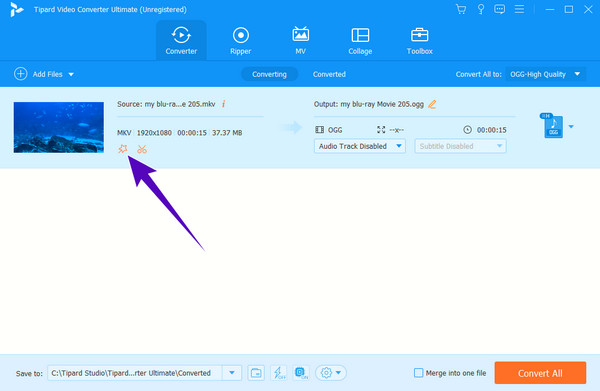Expand the Add Files dropdown arrow
This screenshot has height=391, width=600.
[71, 74]
